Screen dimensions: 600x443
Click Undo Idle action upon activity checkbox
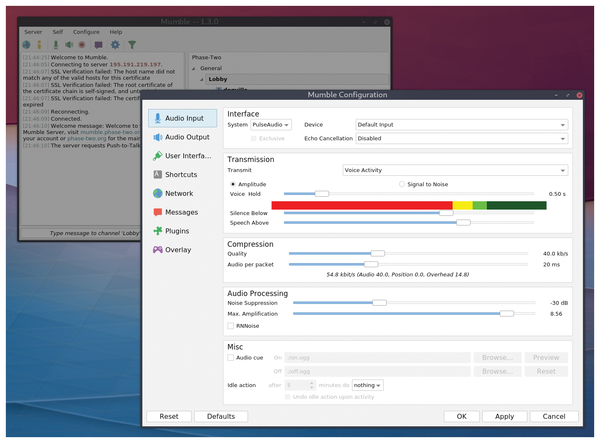coord(287,397)
